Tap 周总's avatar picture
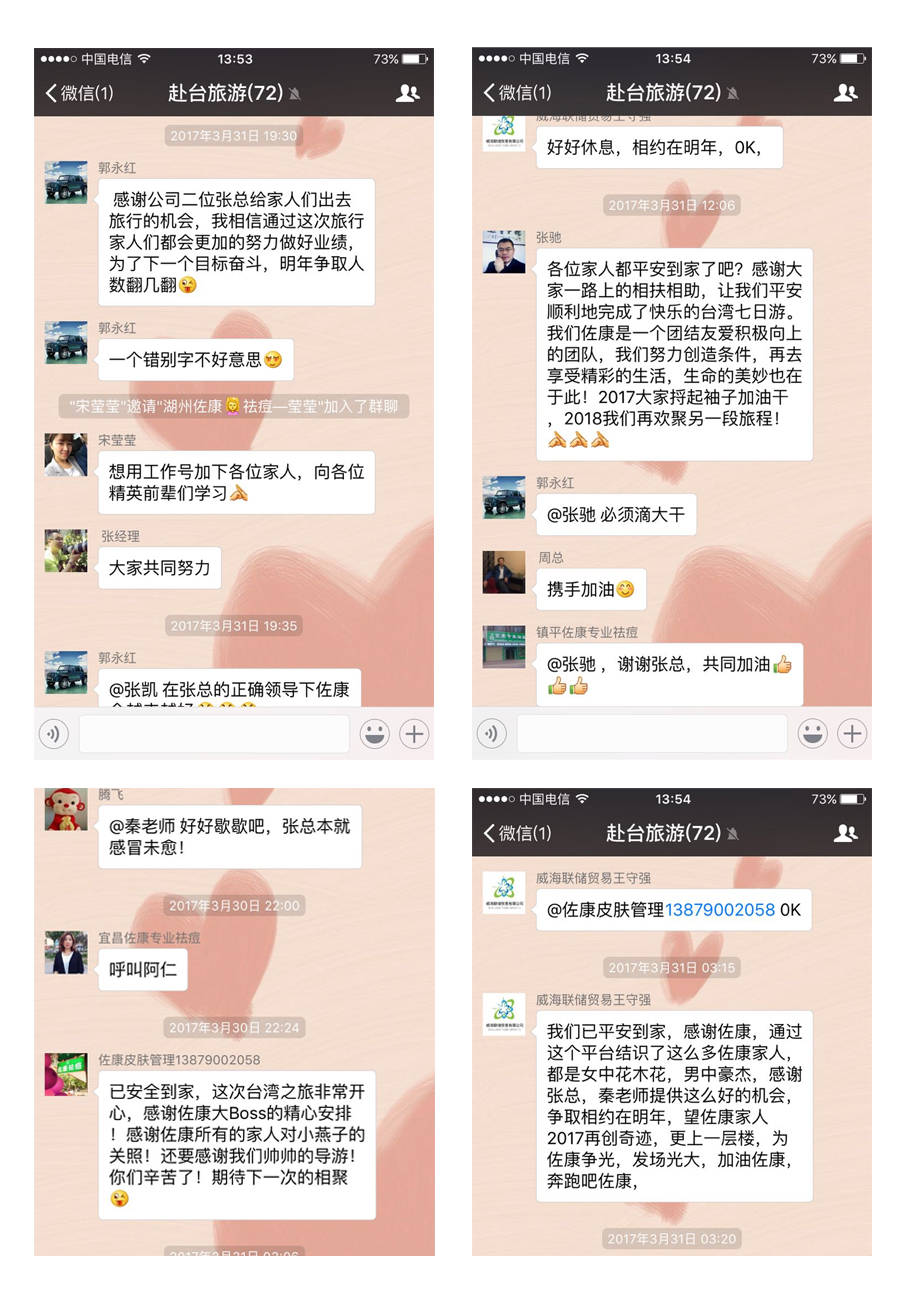This screenshot has width=900, height=1300. coord(504,572)
